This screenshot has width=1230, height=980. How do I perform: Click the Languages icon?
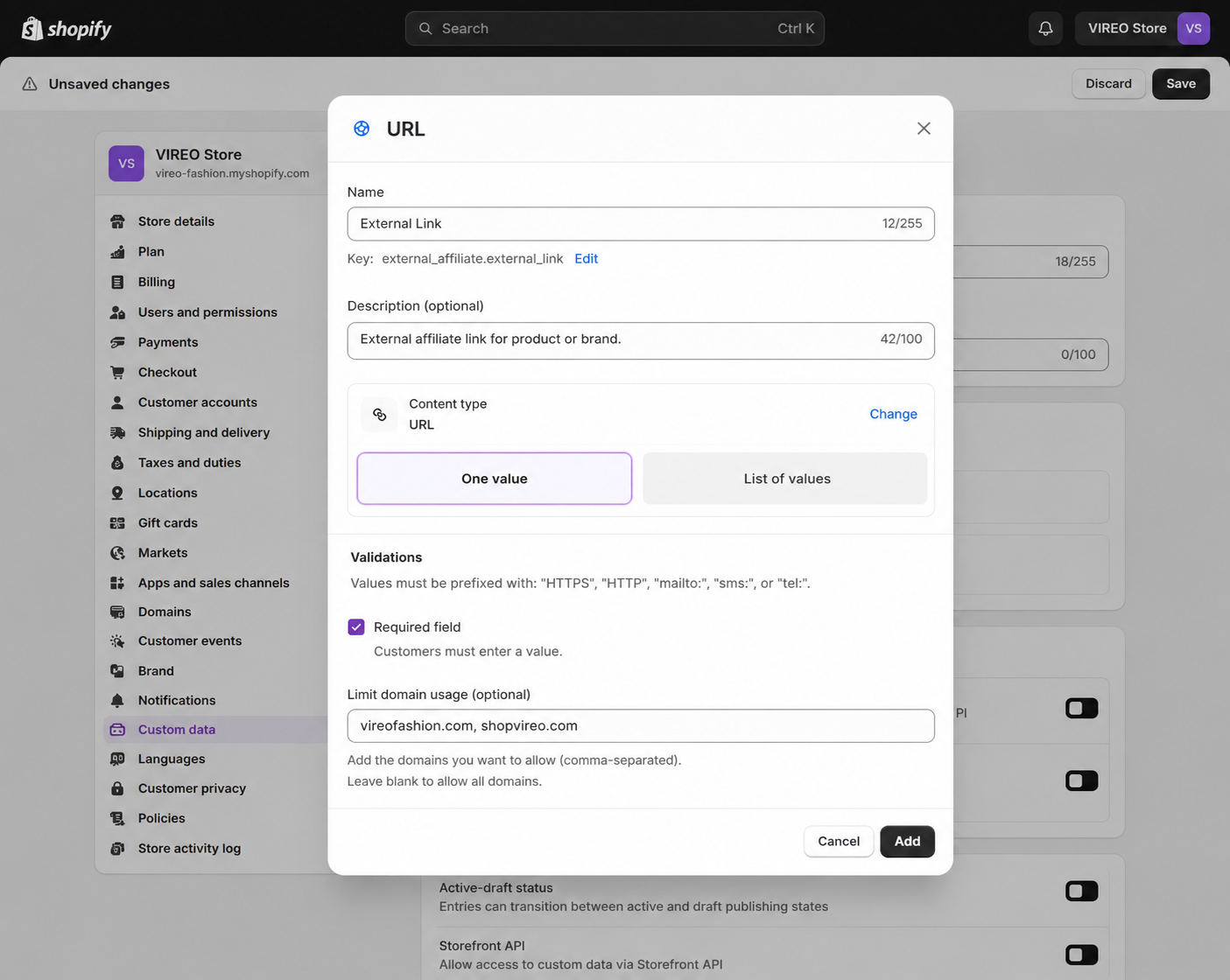(x=117, y=759)
